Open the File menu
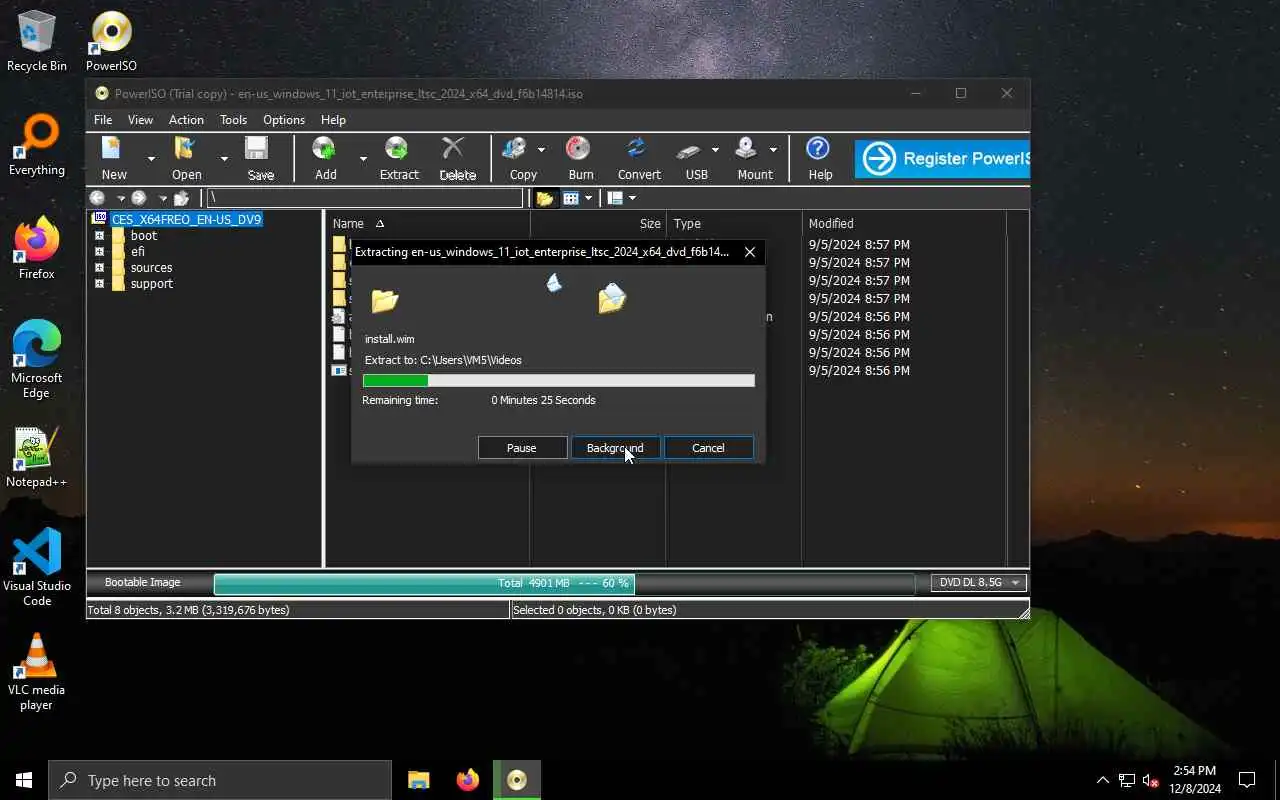This screenshot has height=800, width=1280. 103,120
